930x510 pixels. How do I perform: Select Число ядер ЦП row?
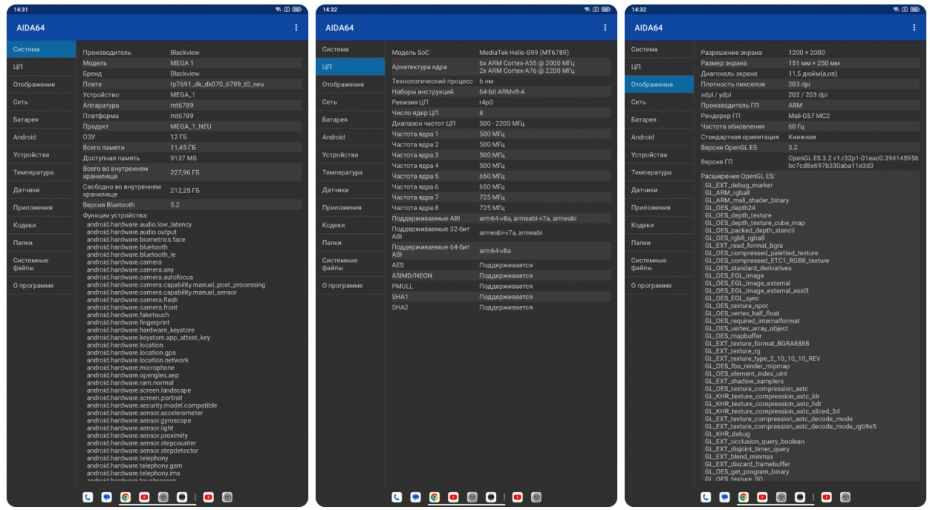500,113
